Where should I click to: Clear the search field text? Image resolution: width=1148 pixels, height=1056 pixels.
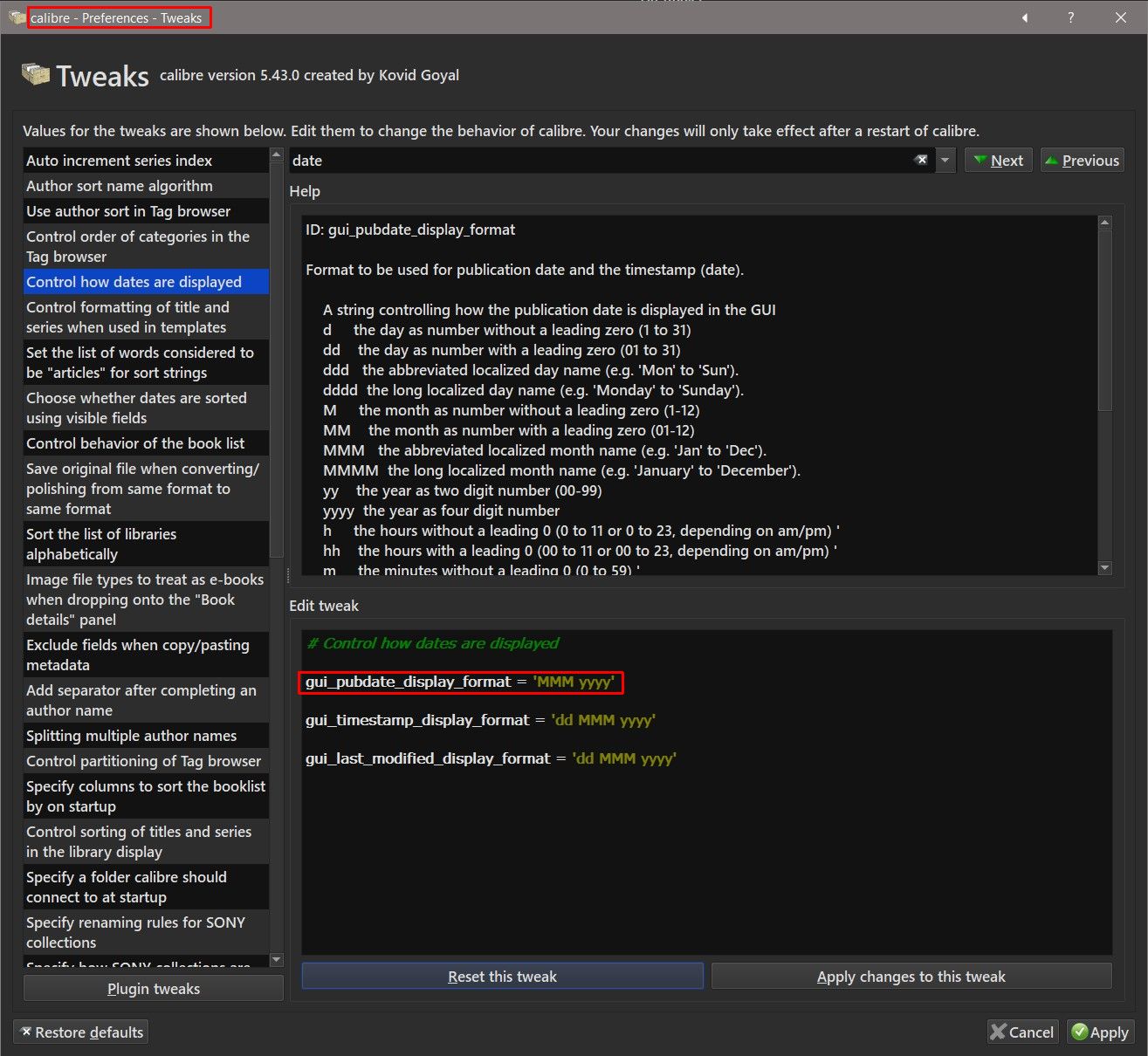tap(921, 161)
